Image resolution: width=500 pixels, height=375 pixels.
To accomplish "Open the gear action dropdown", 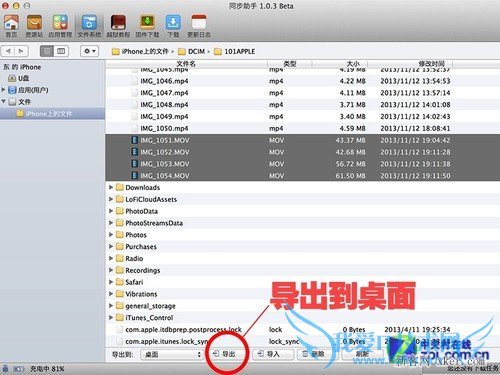I will pyautogui.click(x=90, y=51).
